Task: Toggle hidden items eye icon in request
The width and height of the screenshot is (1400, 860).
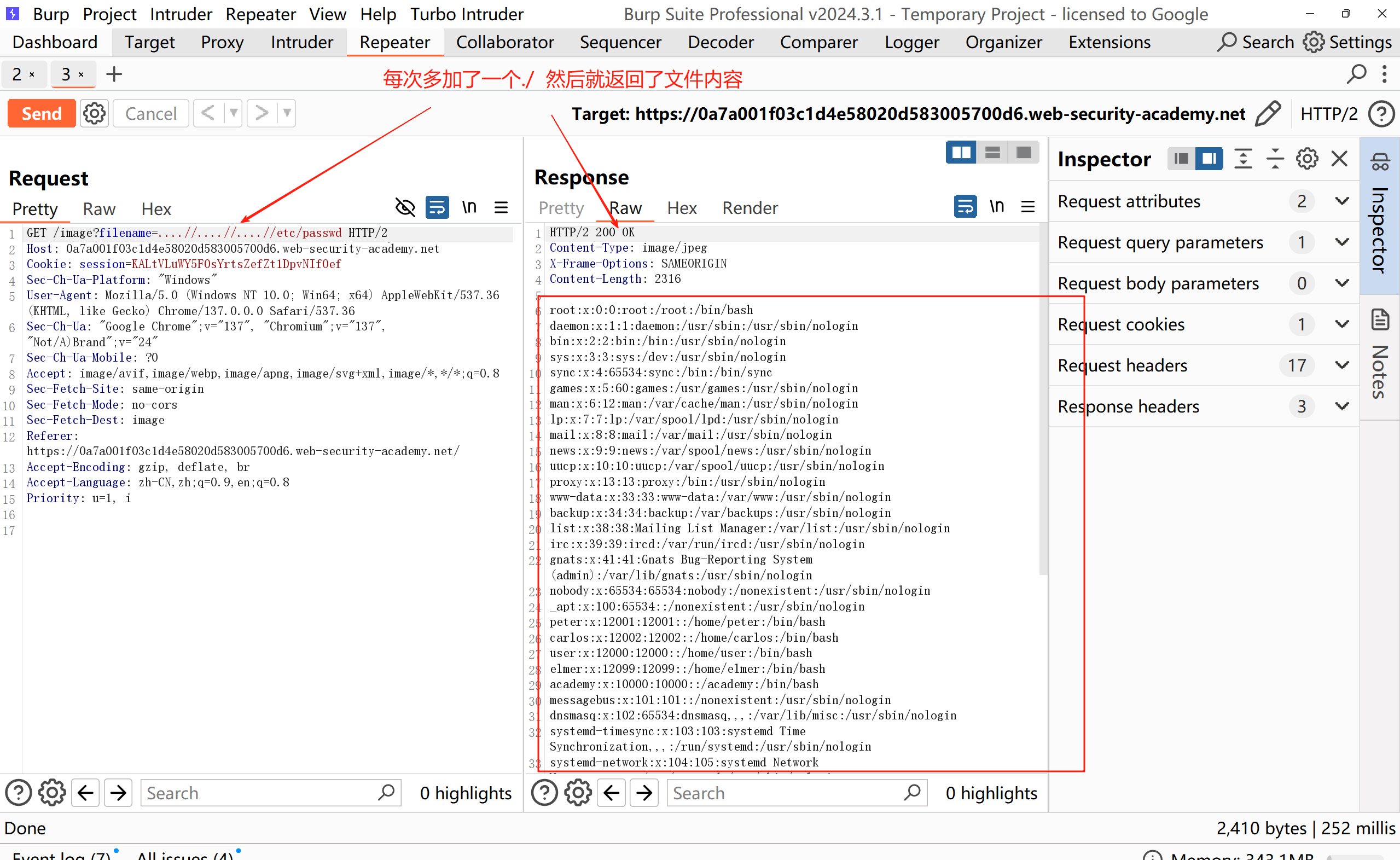Action: click(405, 208)
